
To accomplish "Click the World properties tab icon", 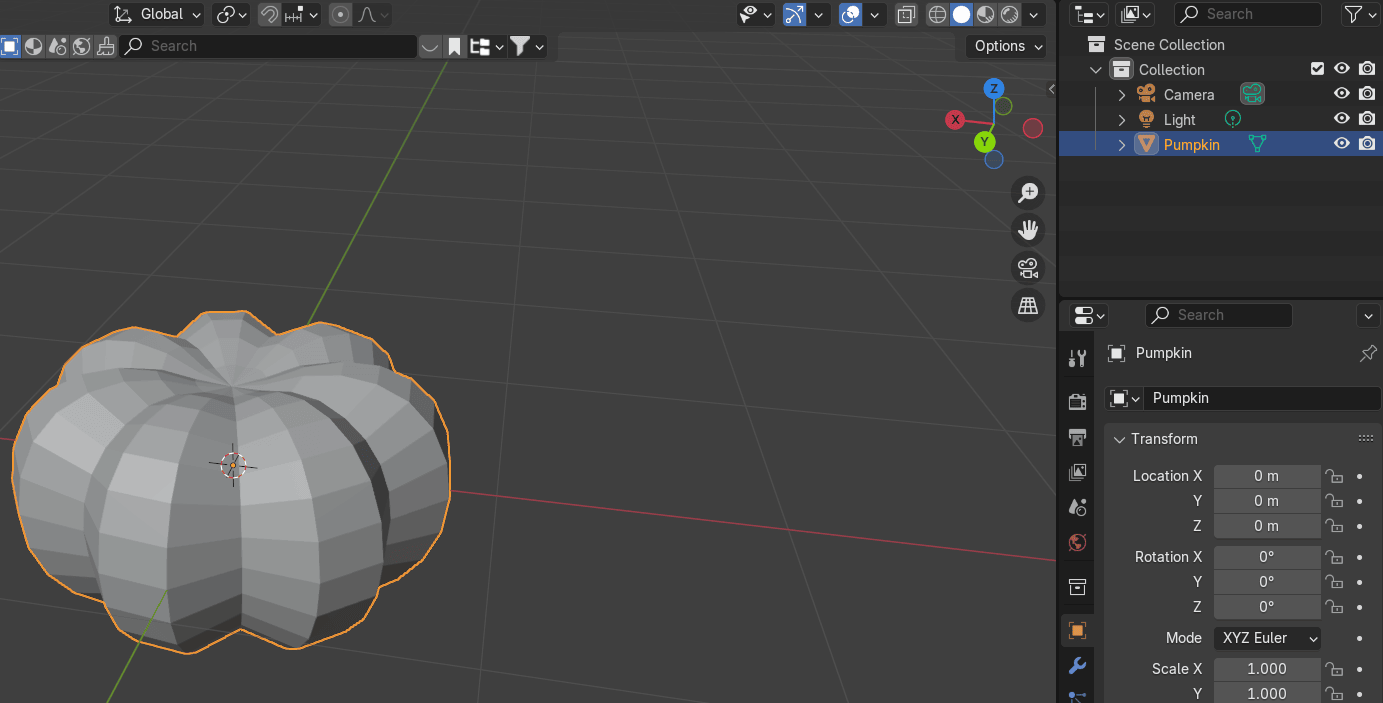I will pyautogui.click(x=1077, y=543).
